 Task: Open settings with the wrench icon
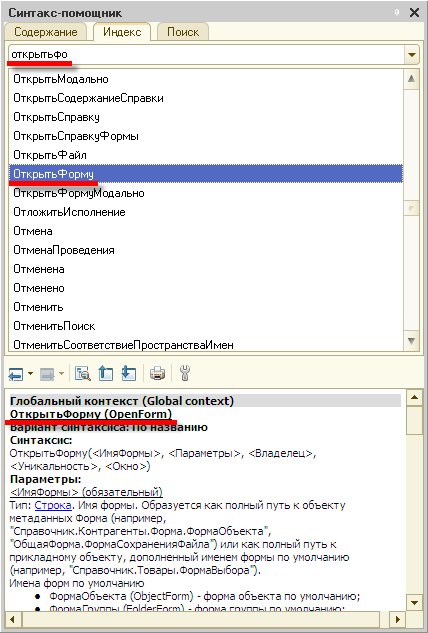point(185,373)
